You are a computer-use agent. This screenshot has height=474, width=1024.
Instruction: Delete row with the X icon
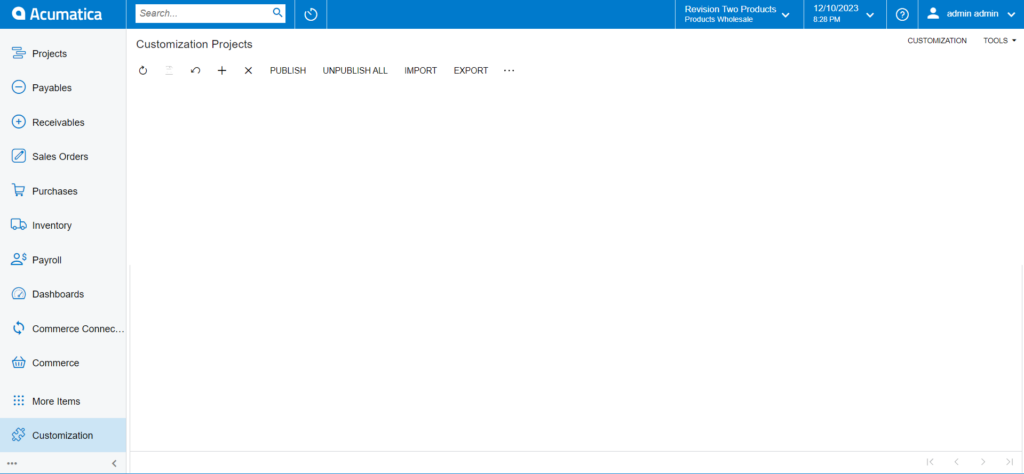248,71
